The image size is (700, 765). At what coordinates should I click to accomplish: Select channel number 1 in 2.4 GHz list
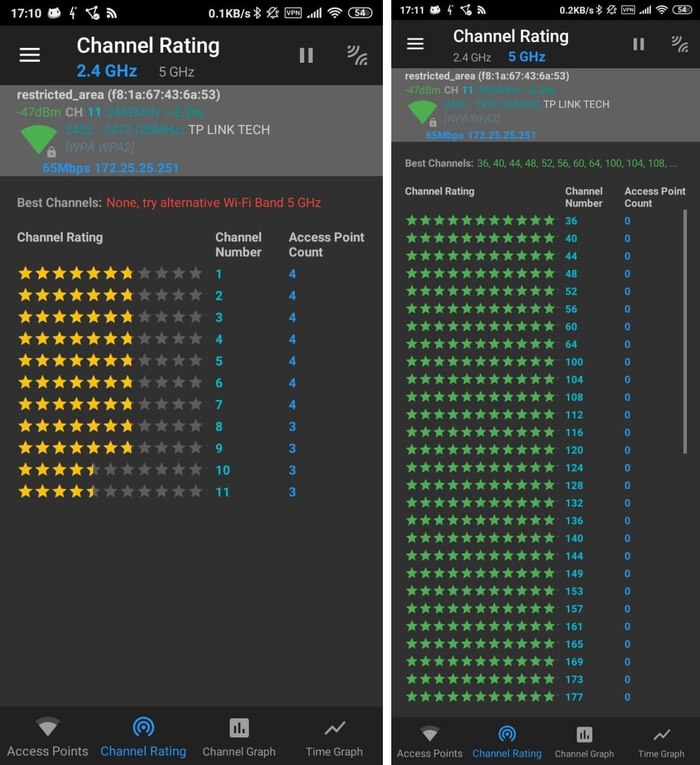[219, 274]
